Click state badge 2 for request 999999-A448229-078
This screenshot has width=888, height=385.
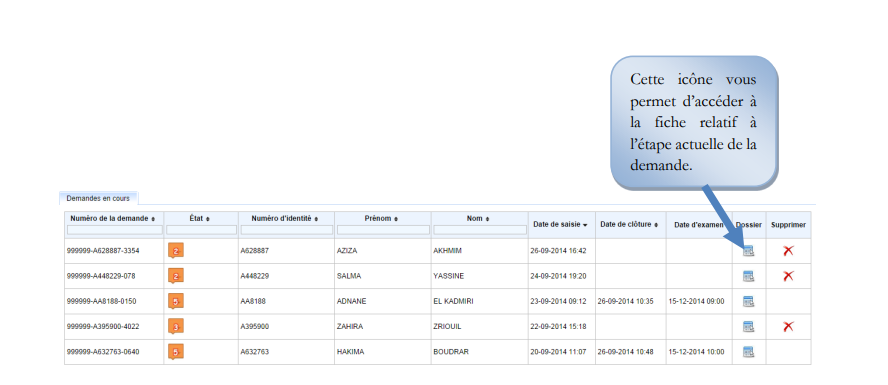click(x=176, y=276)
